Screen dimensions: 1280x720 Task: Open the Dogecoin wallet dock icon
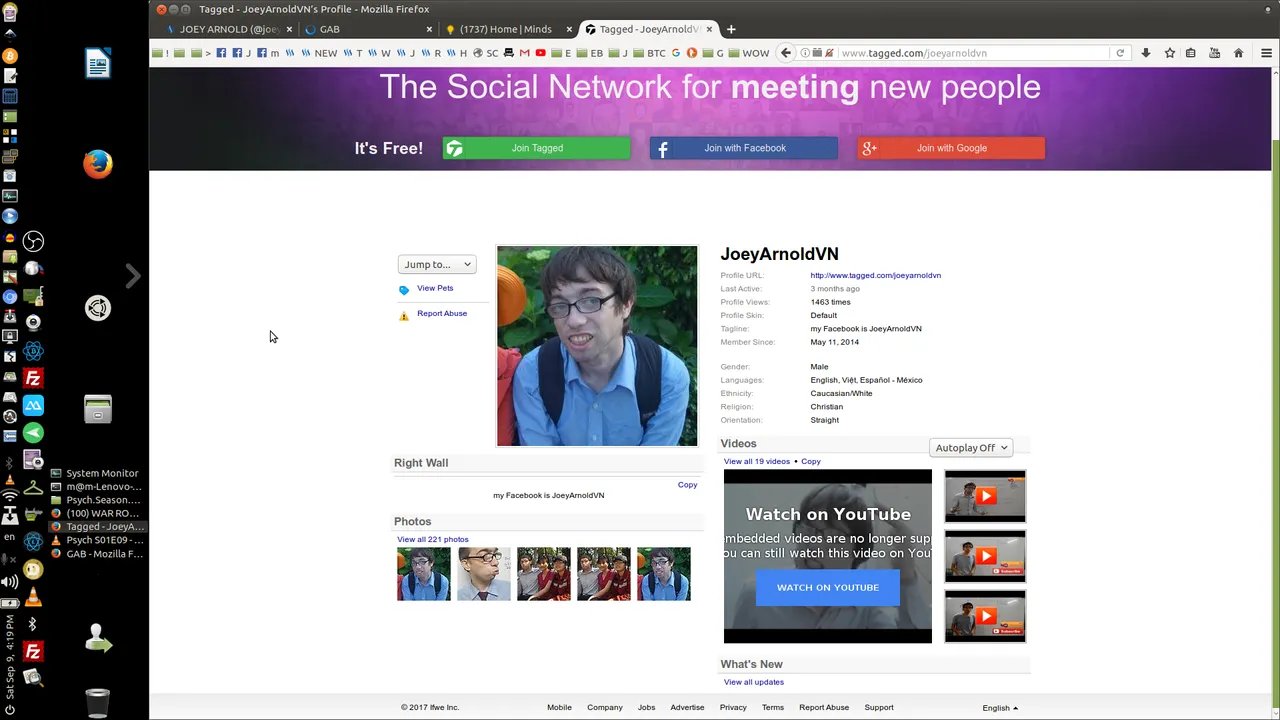pyautogui.click(x=33, y=570)
